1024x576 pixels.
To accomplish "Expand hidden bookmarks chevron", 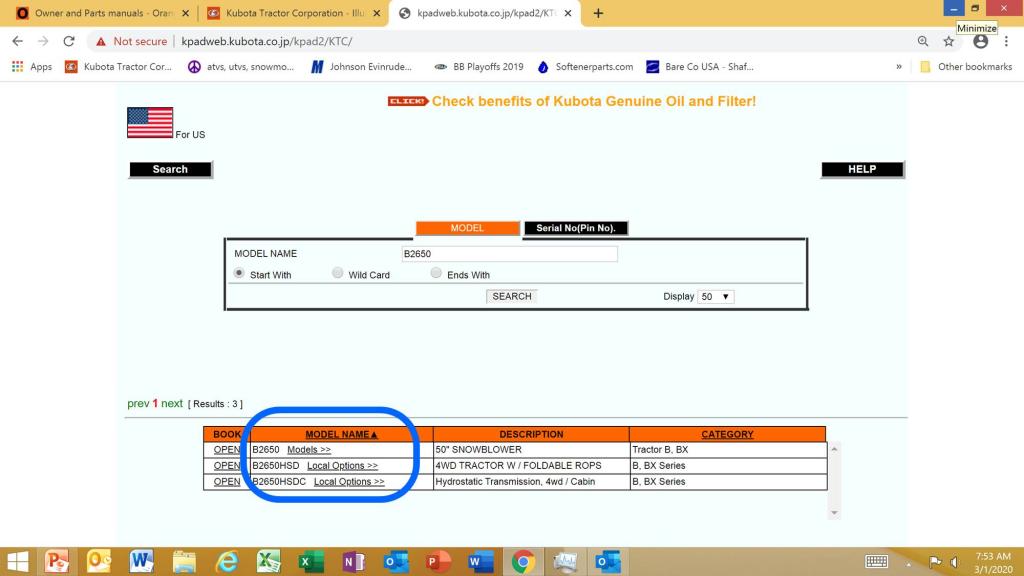I will pyautogui.click(x=899, y=67).
